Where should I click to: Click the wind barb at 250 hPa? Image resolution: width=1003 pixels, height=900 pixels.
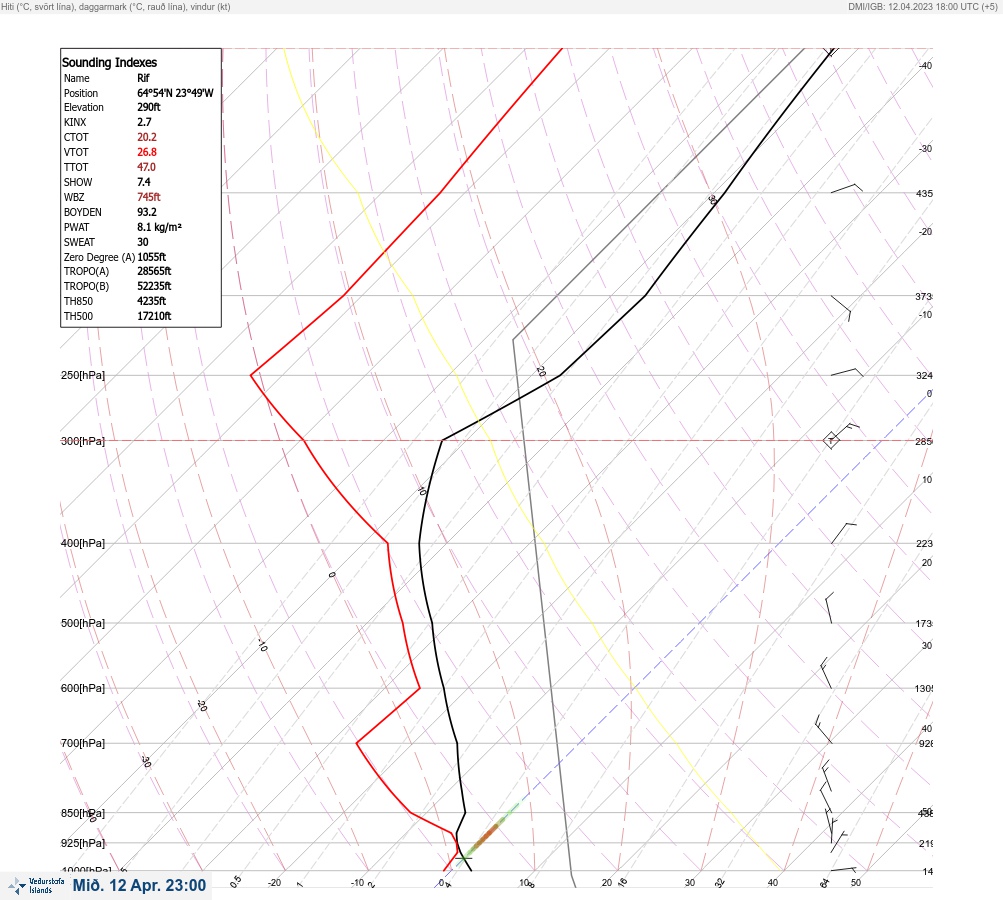coord(847,372)
